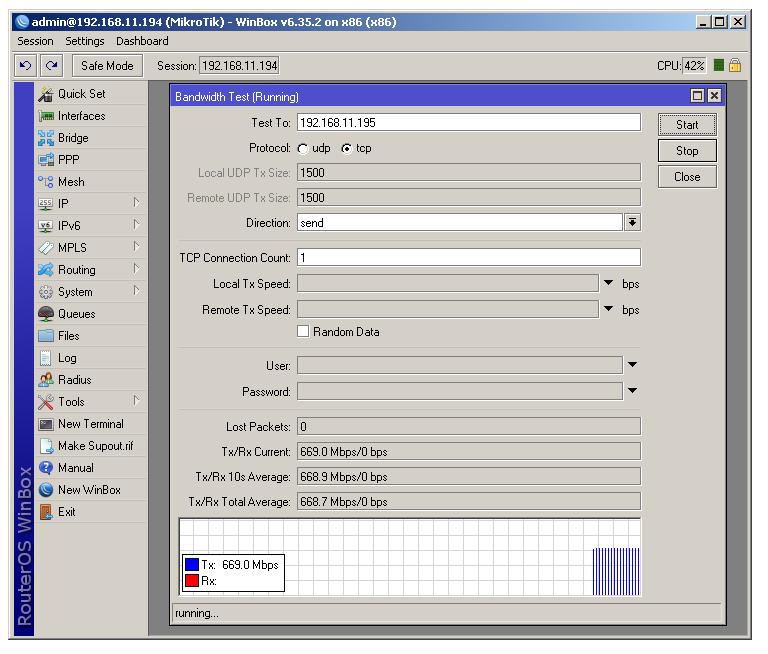Click the Safe Mode button
The width and height of the screenshot is (768, 654).
tap(107, 66)
